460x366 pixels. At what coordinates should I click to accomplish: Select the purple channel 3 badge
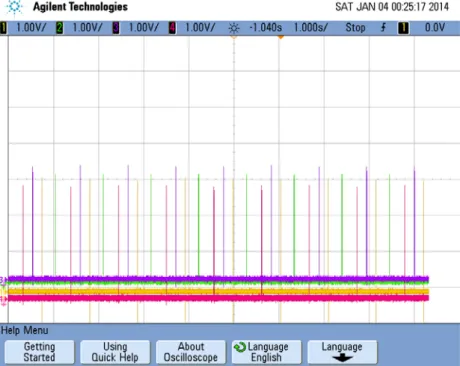(116, 28)
